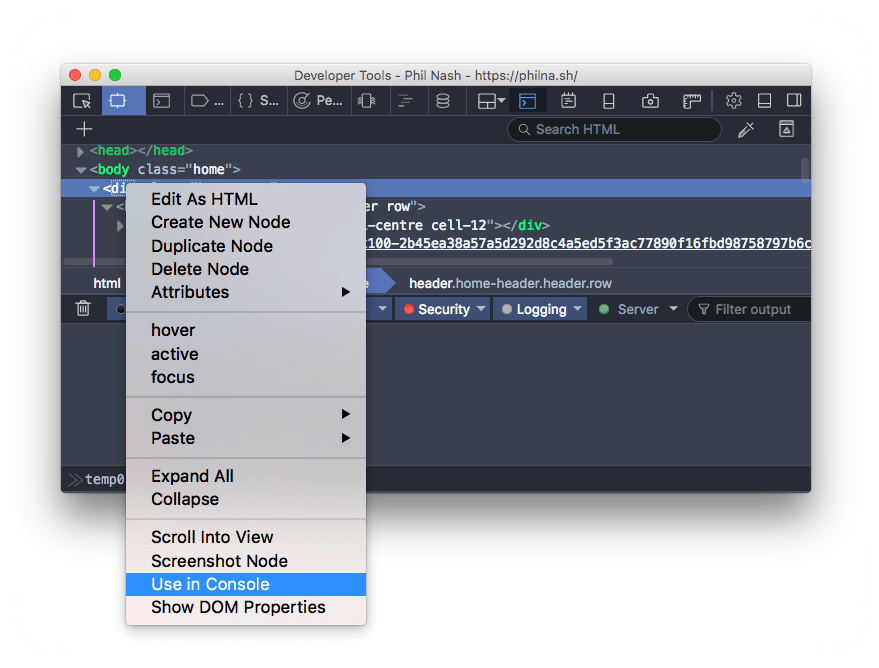Click the Search HTML field
879x668 pixels.
614,129
